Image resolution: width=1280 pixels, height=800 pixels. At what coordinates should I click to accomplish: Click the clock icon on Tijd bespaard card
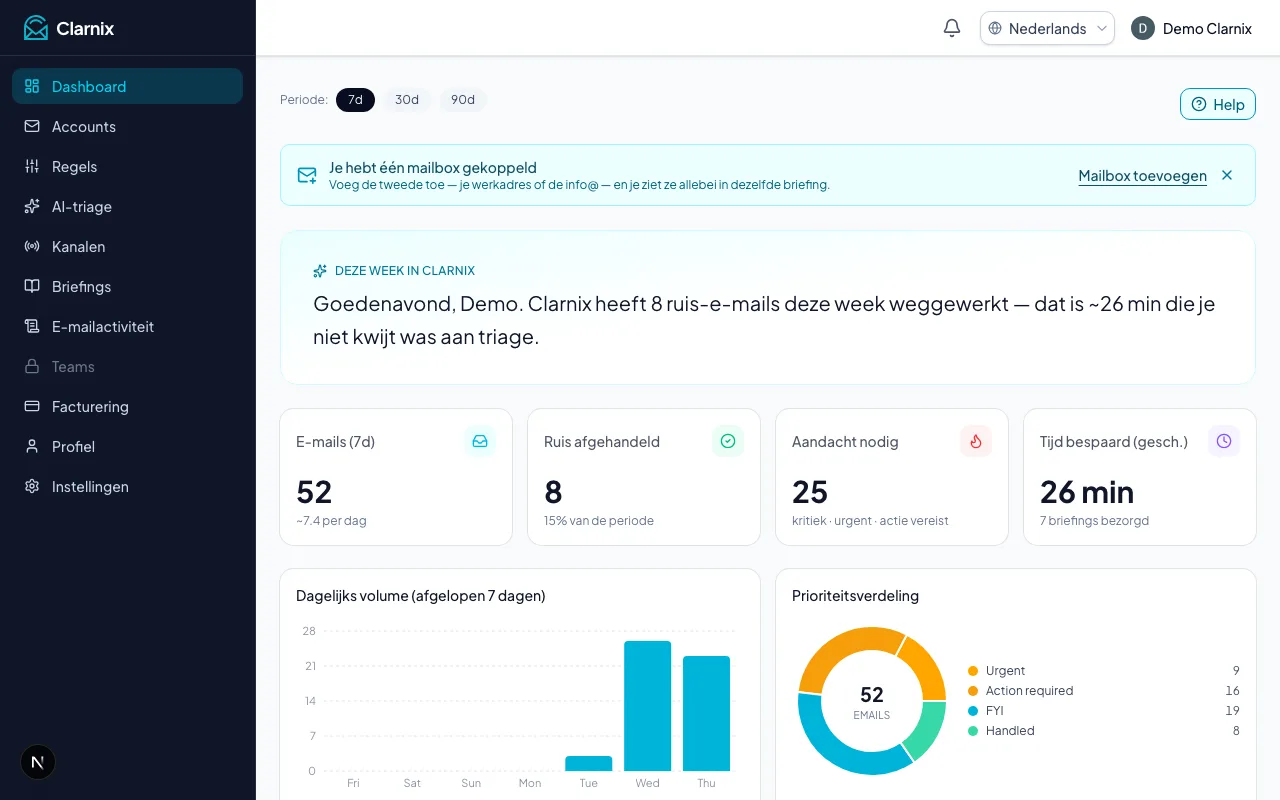pos(1224,441)
